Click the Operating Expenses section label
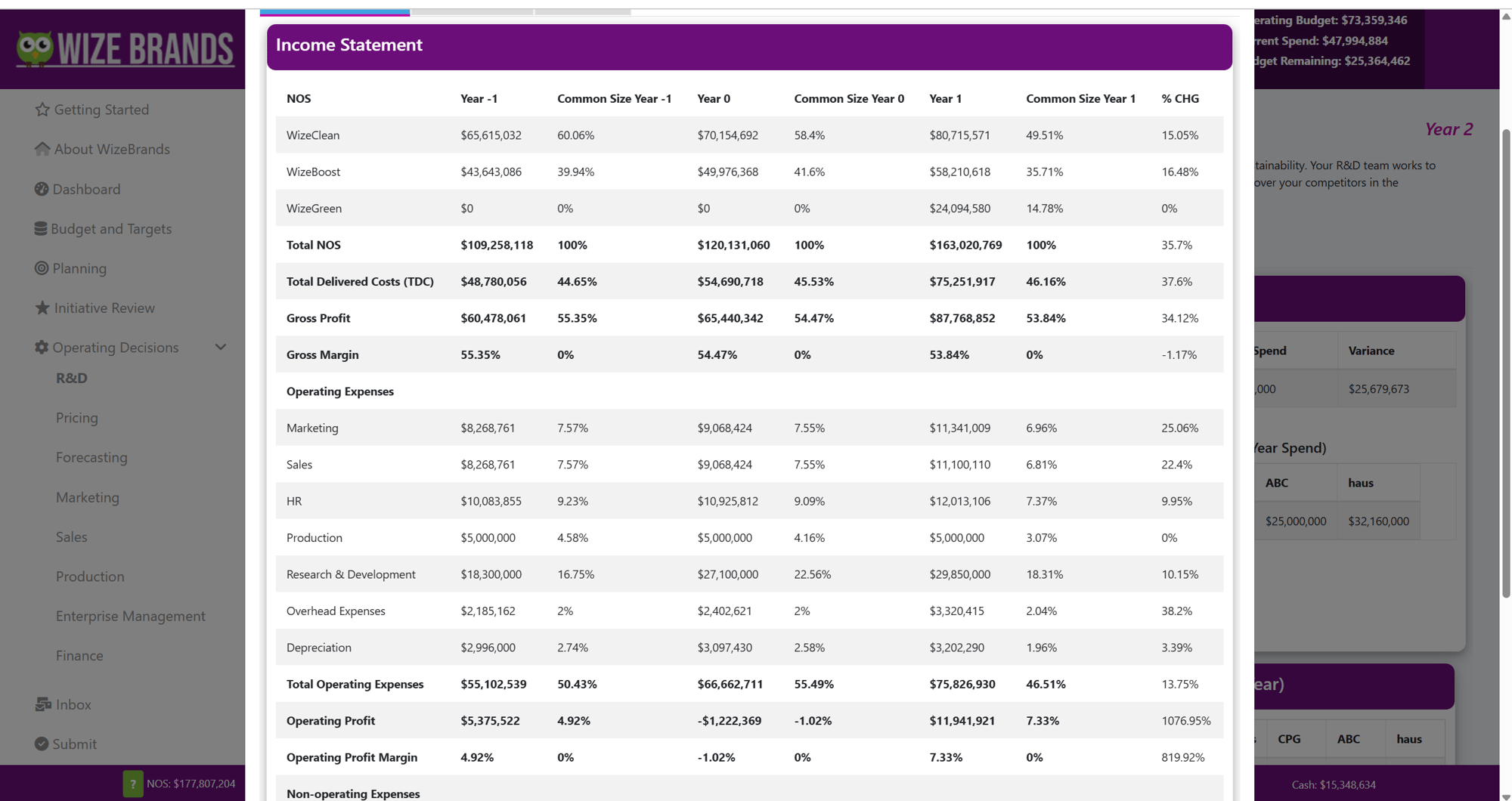Screen dimensions: 1512x801 (340, 391)
